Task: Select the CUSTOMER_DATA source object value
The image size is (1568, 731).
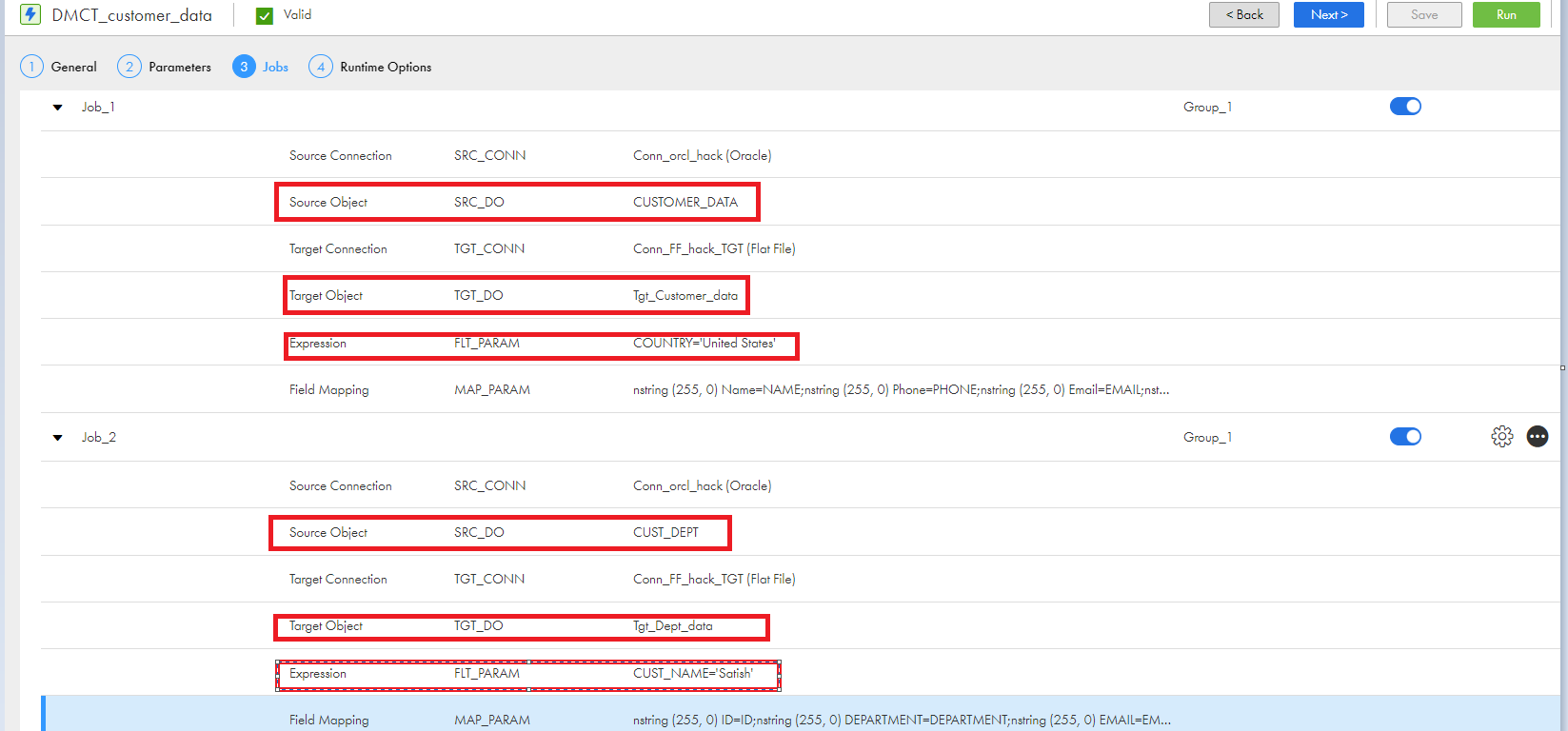Action: pos(685,202)
